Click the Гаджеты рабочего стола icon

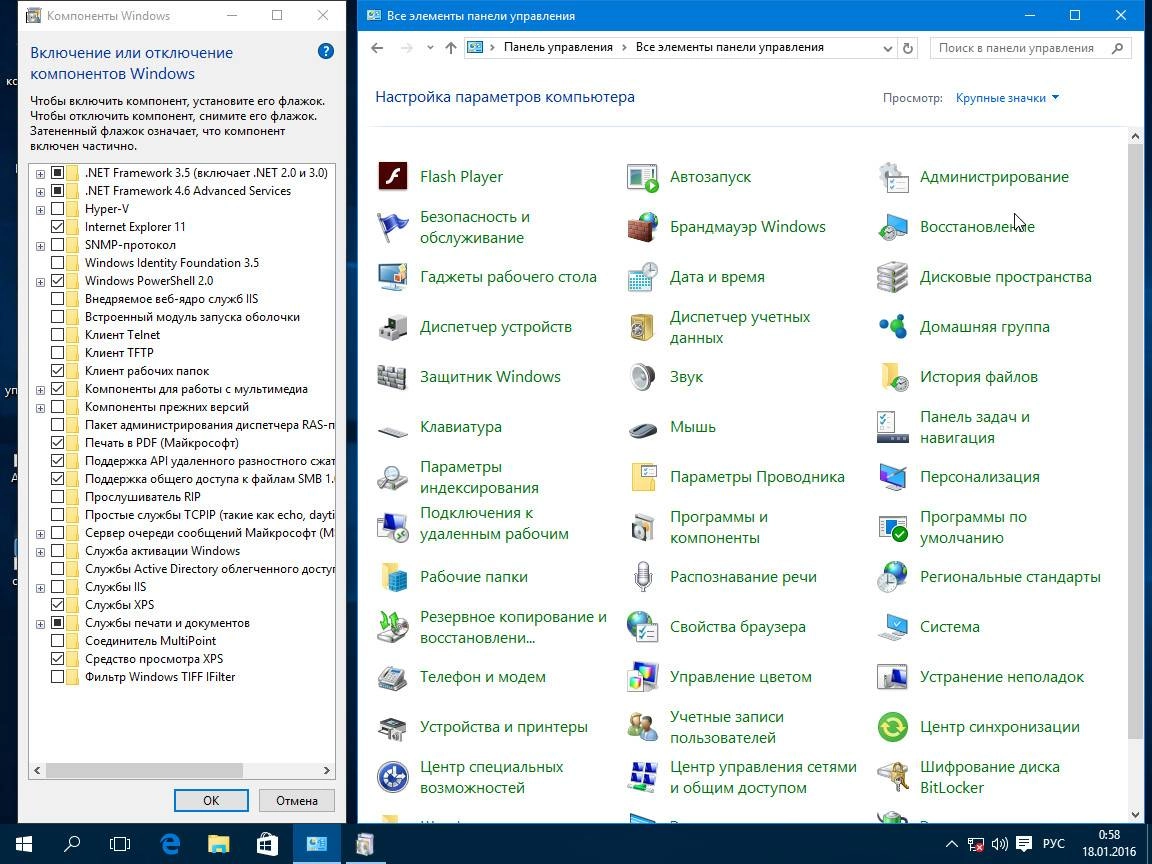coord(392,276)
